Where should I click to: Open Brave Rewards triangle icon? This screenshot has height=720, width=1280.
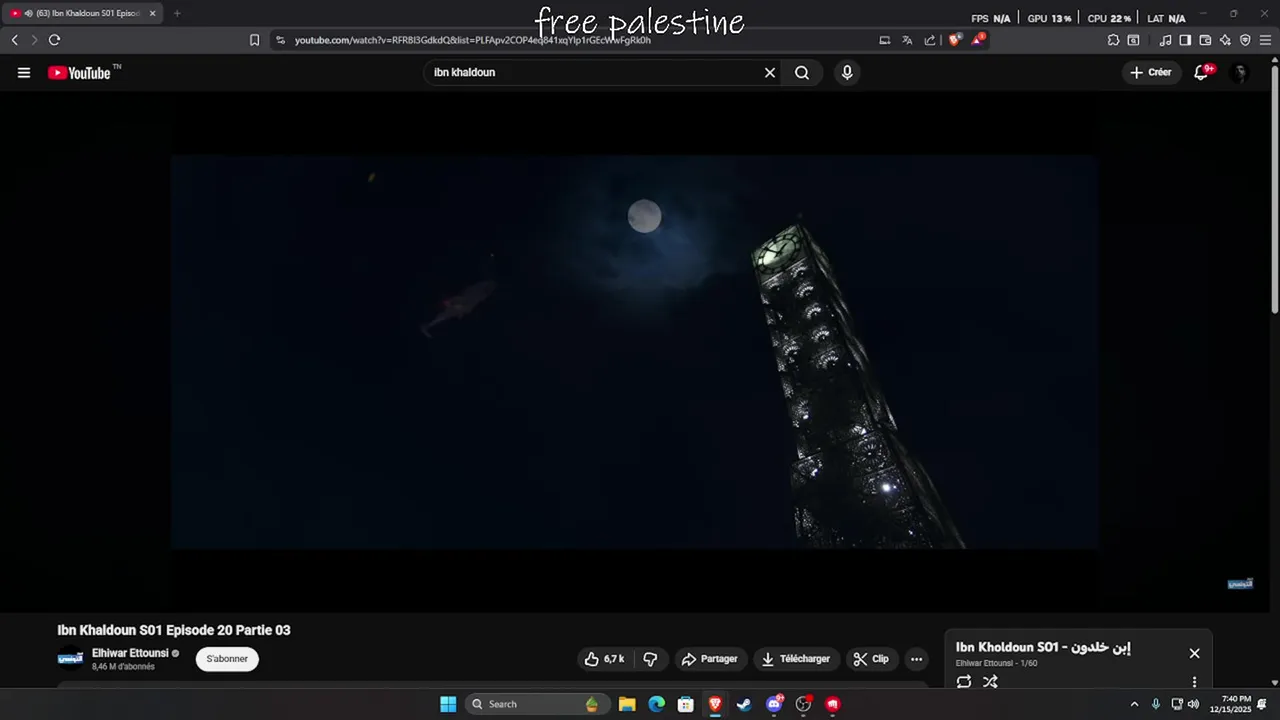point(978,40)
